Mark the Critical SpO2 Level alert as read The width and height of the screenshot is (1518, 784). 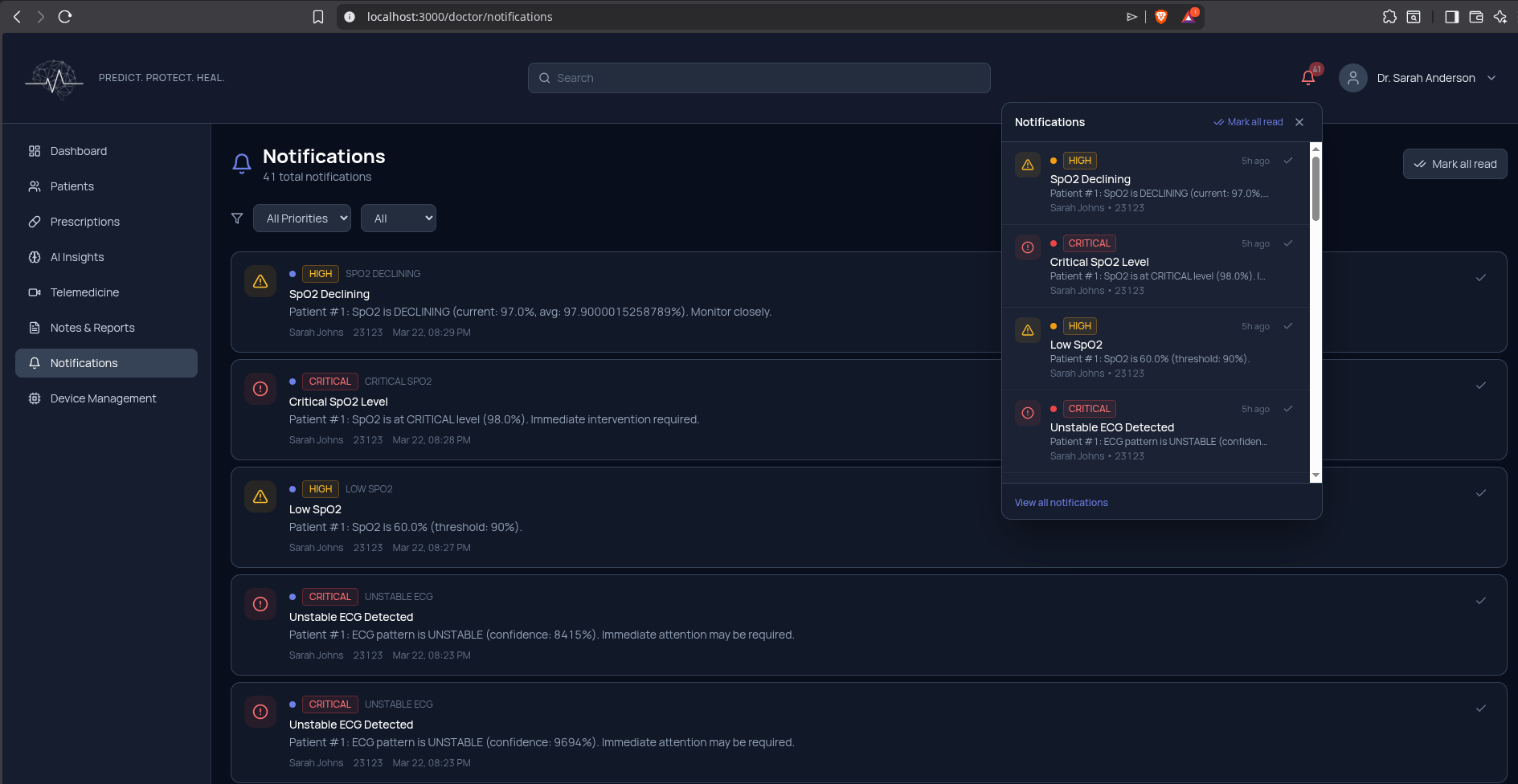click(x=1288, y=243)
